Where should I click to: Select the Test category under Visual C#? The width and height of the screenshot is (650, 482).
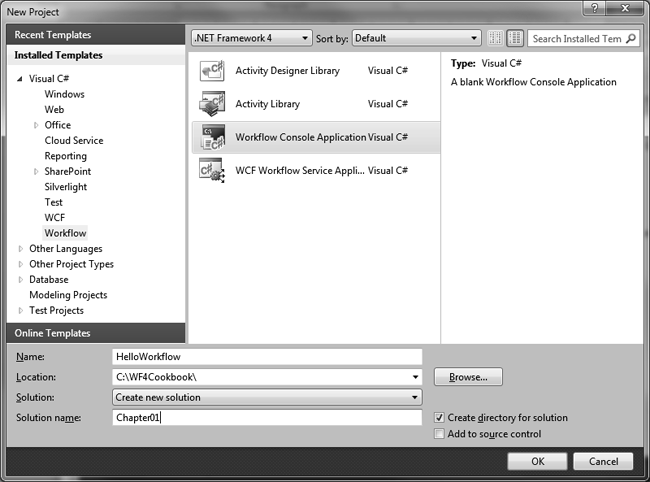click(x=53, y=202)
